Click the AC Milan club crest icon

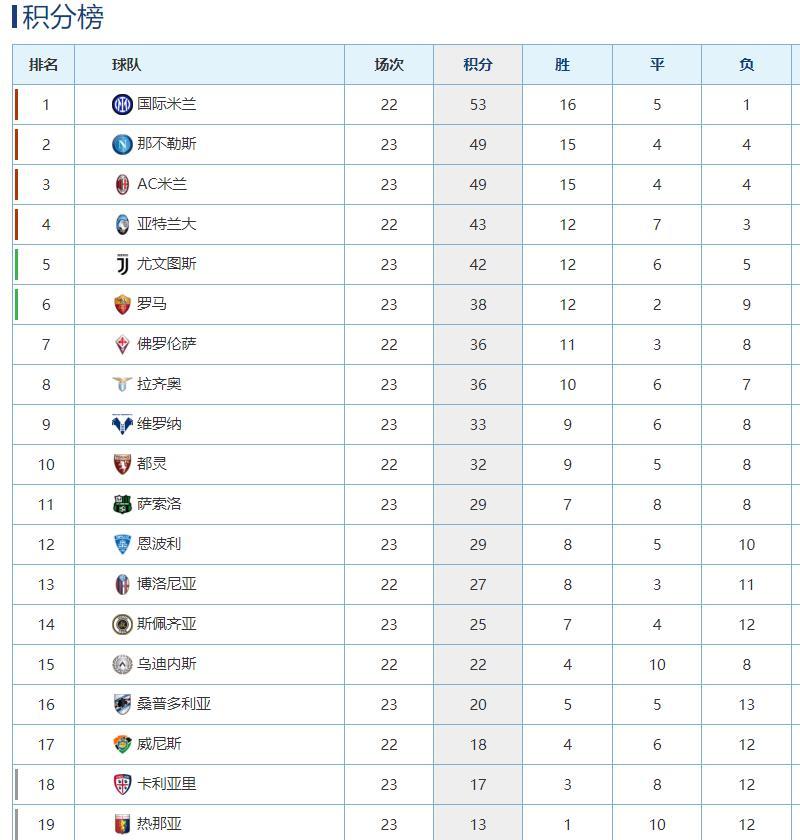(122, 184)
